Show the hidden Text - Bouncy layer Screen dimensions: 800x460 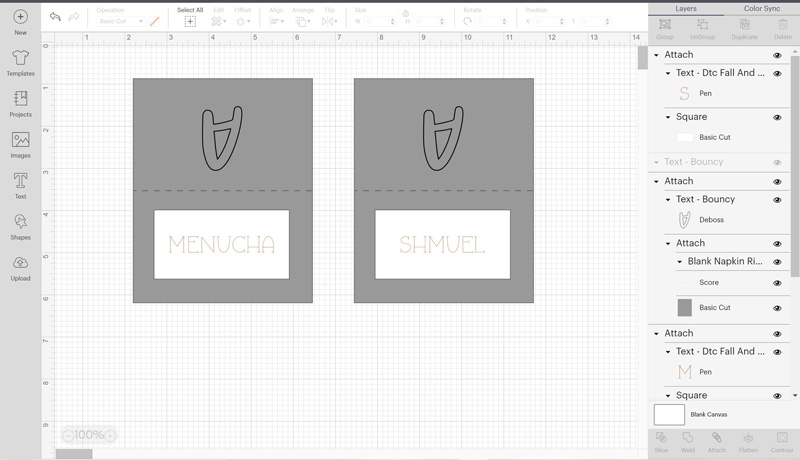(x=777, y=162)
